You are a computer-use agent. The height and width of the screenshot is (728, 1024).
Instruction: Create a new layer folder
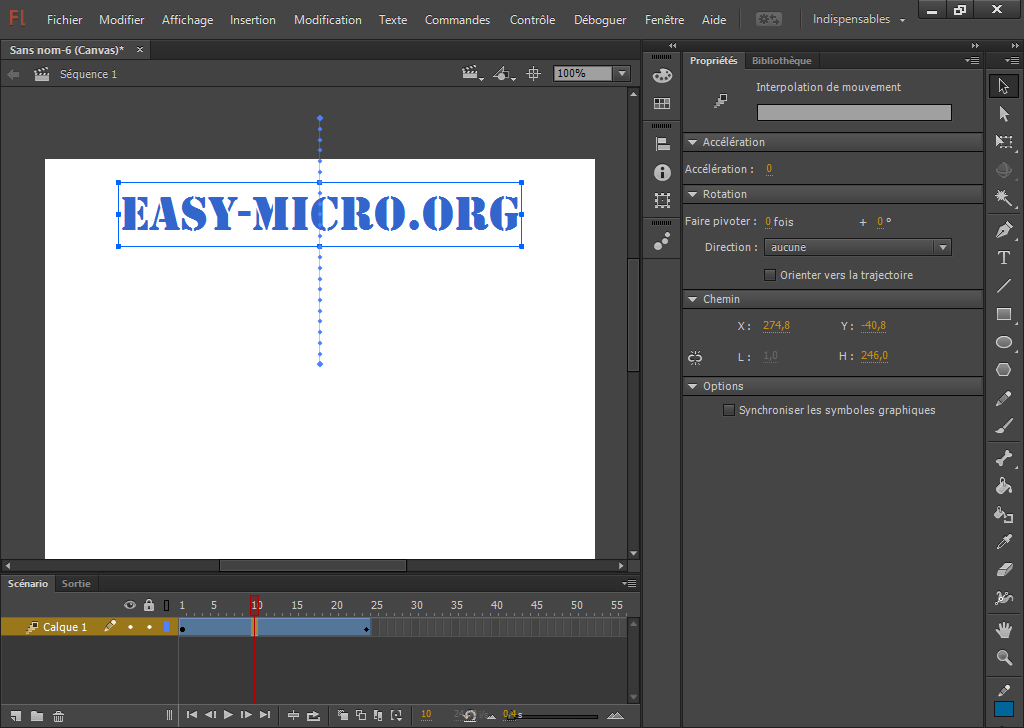coord(37,716)
